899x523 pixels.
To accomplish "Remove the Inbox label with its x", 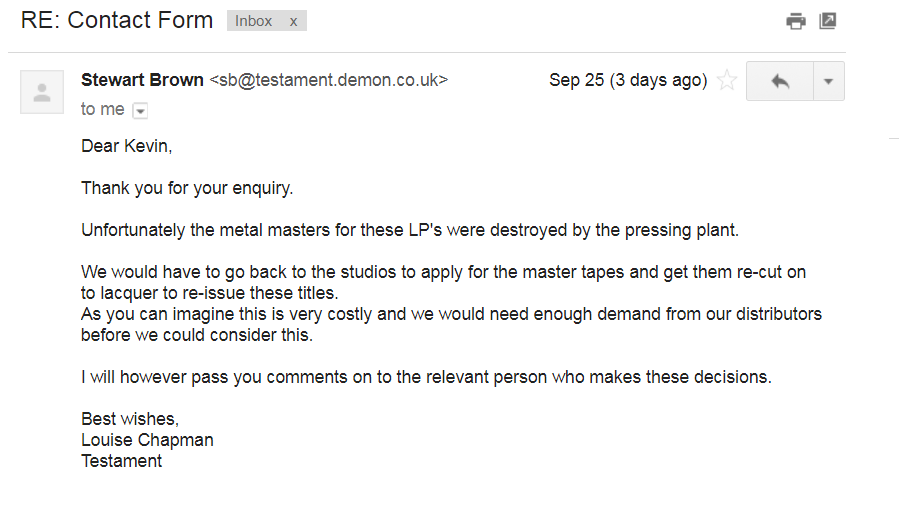I will pos(294,21).
